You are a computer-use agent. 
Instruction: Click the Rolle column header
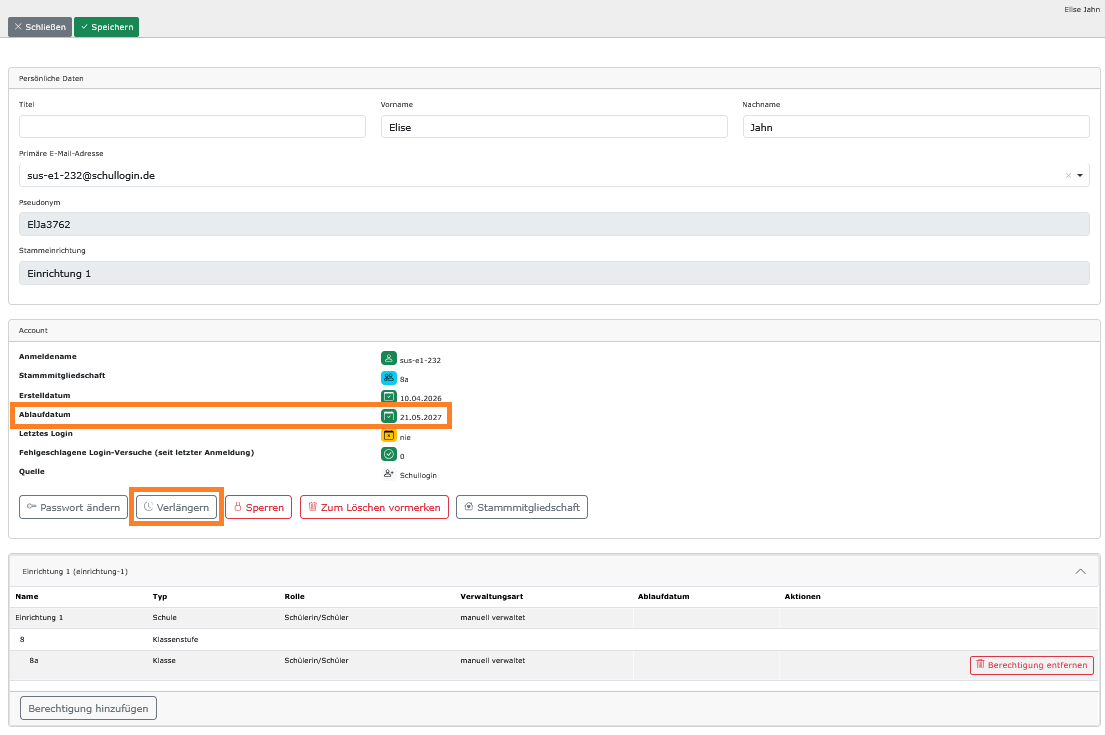point(295,596)
